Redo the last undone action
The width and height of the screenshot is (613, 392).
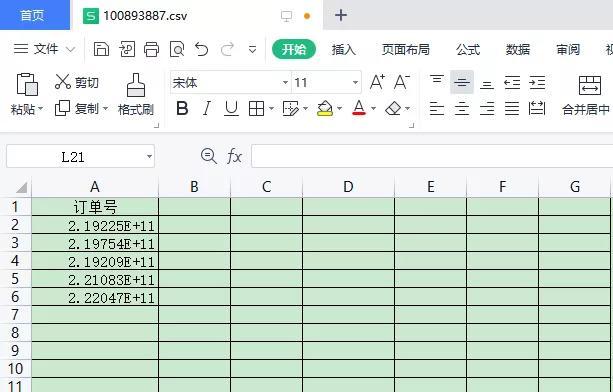point(227,50)
